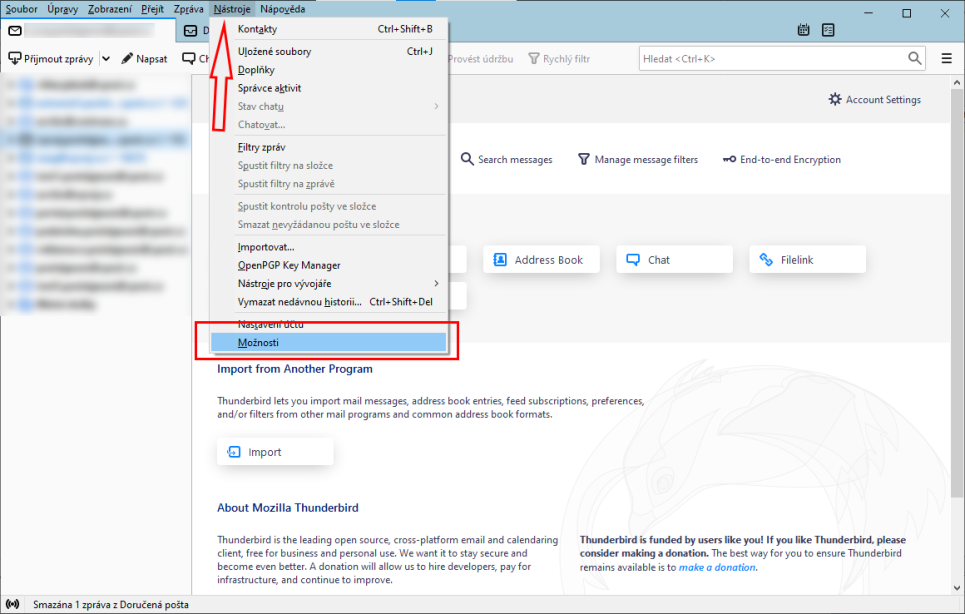
Task: Click the Import button
Action: tap(275, 452)
